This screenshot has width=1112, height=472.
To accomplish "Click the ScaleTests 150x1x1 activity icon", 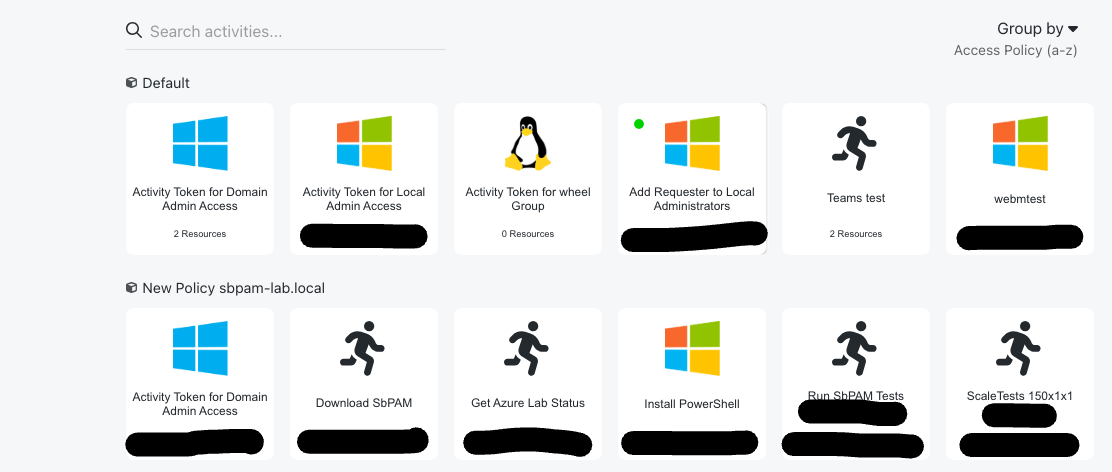I will (1019, 348).
